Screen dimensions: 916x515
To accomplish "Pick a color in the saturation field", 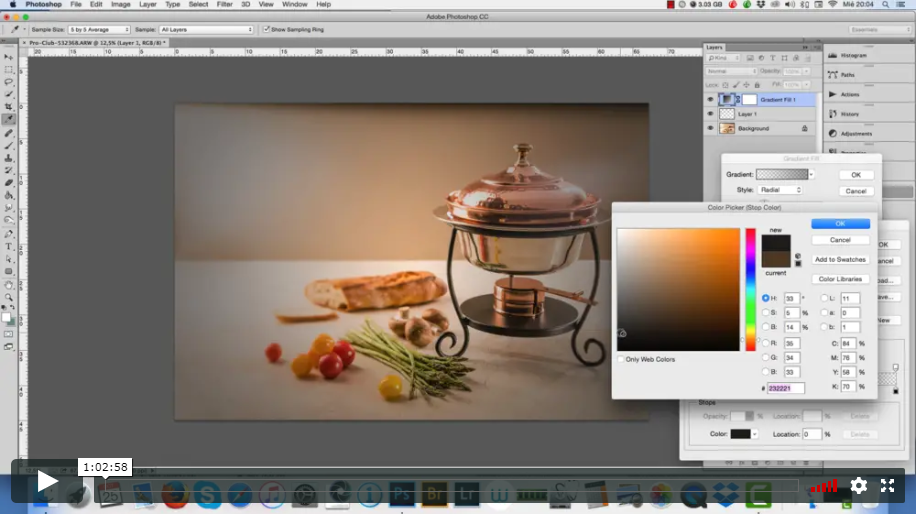I will point(678,290).
